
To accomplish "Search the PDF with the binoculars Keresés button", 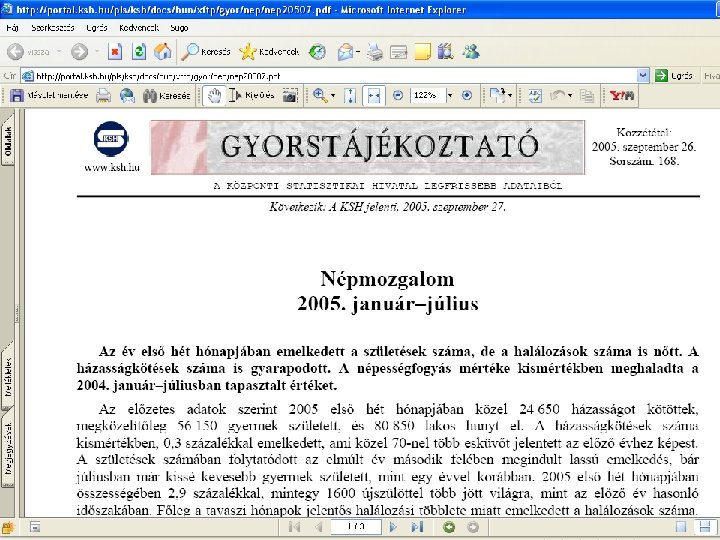I will [167, 96].
